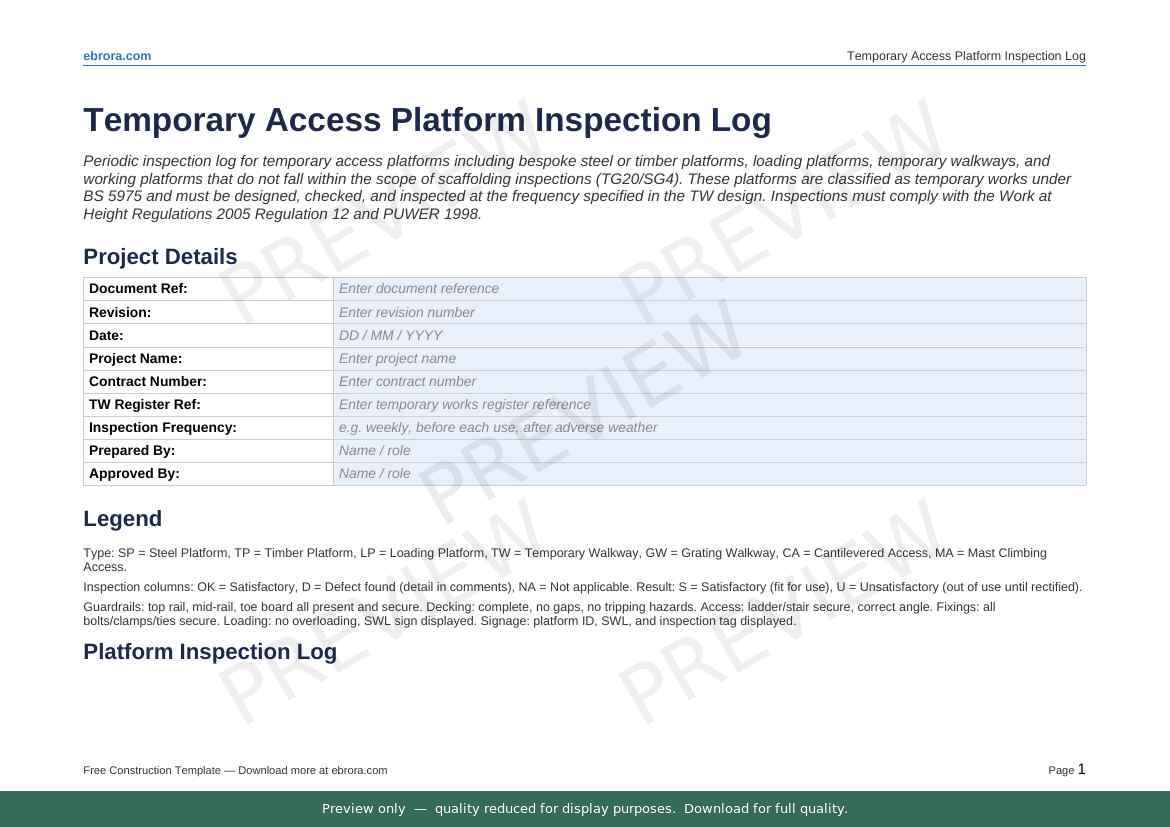Click the main Temporary Access Platform Inspection Log title
This screenshot has height=827, width=1170.
click(427, 120)
